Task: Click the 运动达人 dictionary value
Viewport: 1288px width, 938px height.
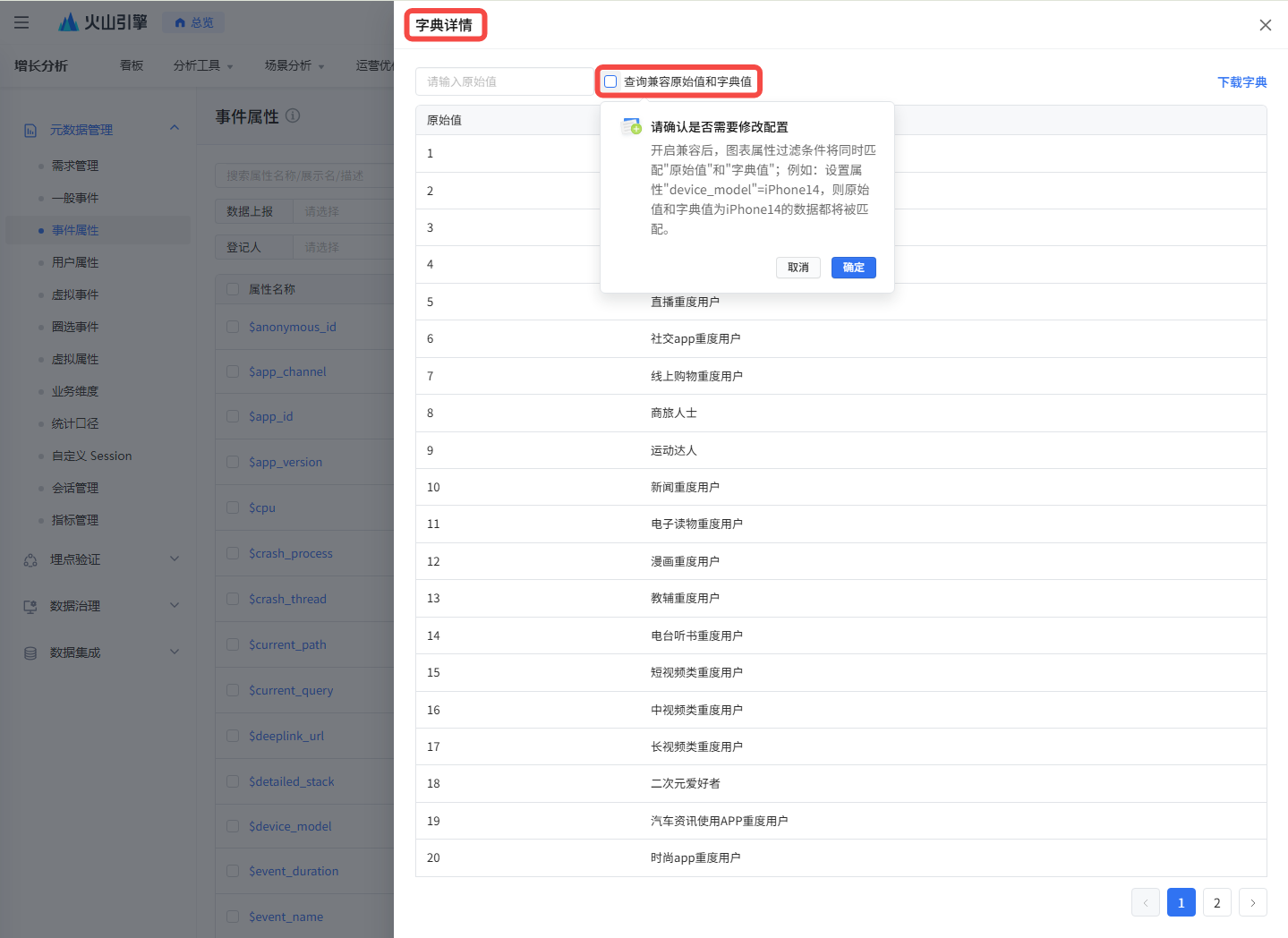Action: pyautogui.click(x=673, y=450)
